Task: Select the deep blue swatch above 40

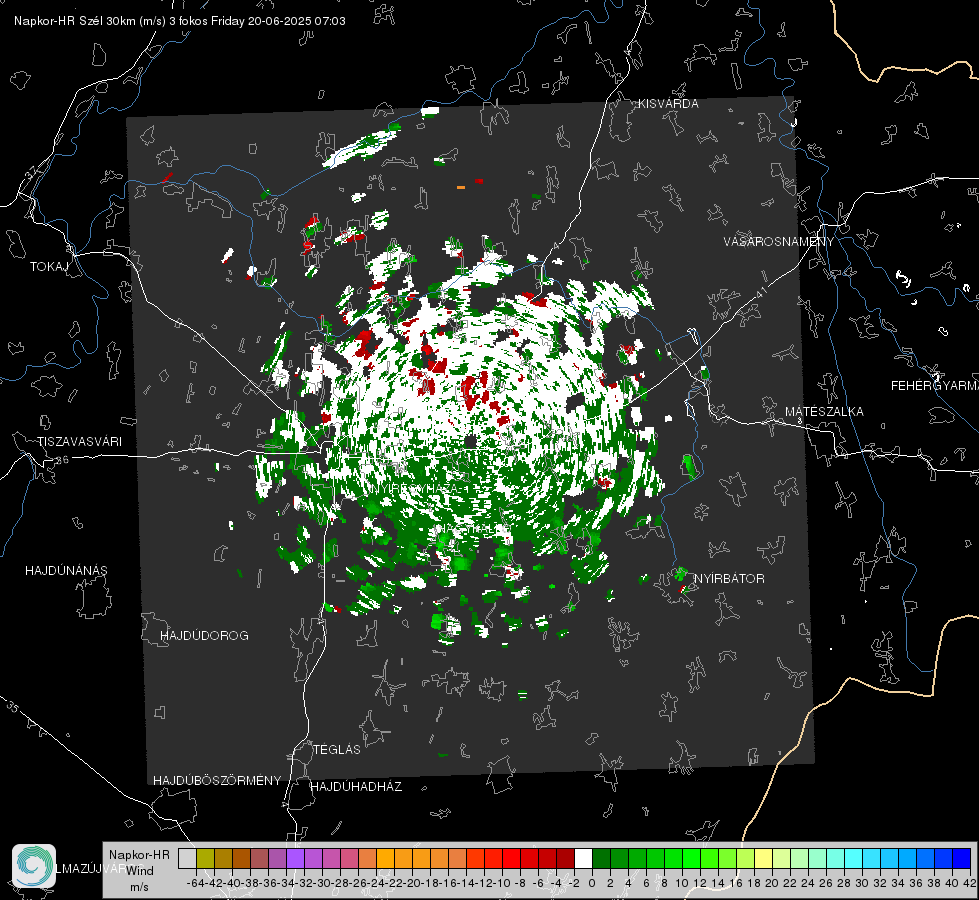Action: click(962, 858)
